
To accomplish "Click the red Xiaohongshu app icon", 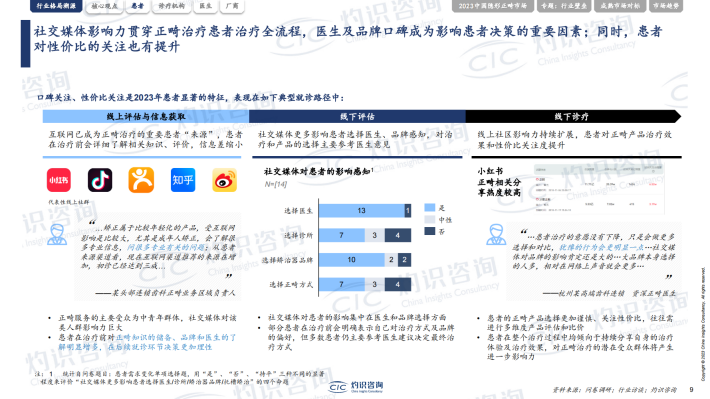I will pyautogui.click(x=59, y=180).
